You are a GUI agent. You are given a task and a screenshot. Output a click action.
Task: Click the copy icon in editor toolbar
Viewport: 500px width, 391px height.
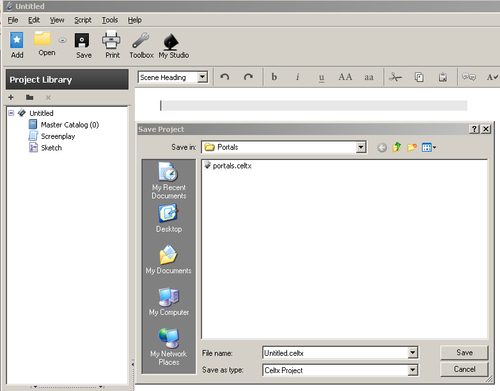pyautogui.click(x=419, y=77)
